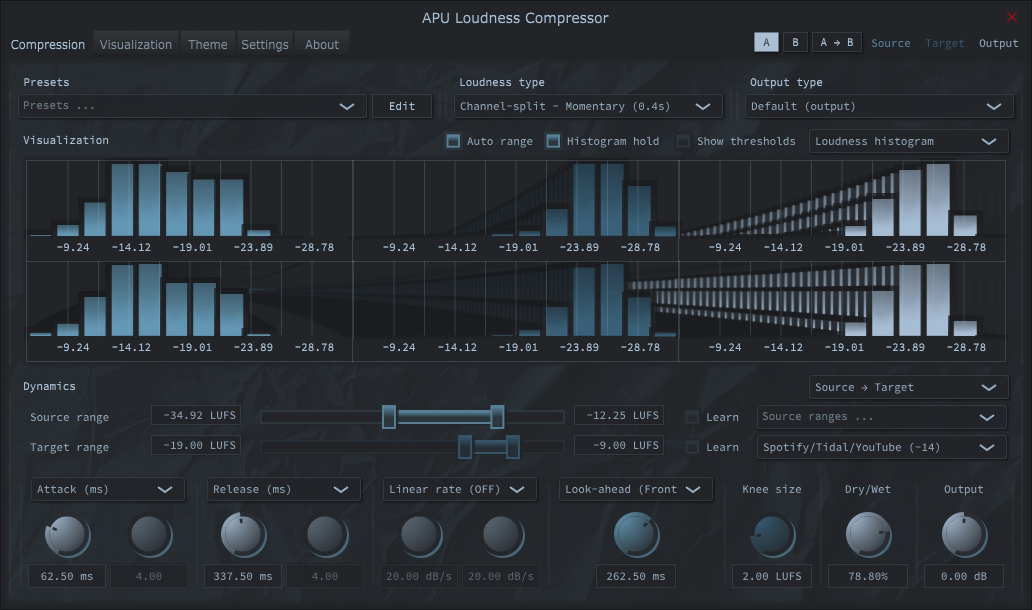Viewport: 1032px width, 610px height.
Task: Open the Look-ahead mode dropdown
Action: [x=636, y=489]
